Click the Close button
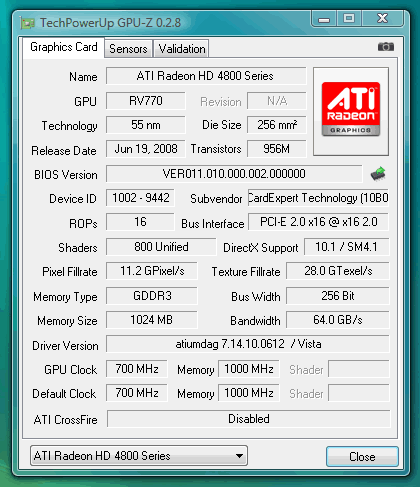This screenshot has width=420, height=487. [x=362, y=456]
